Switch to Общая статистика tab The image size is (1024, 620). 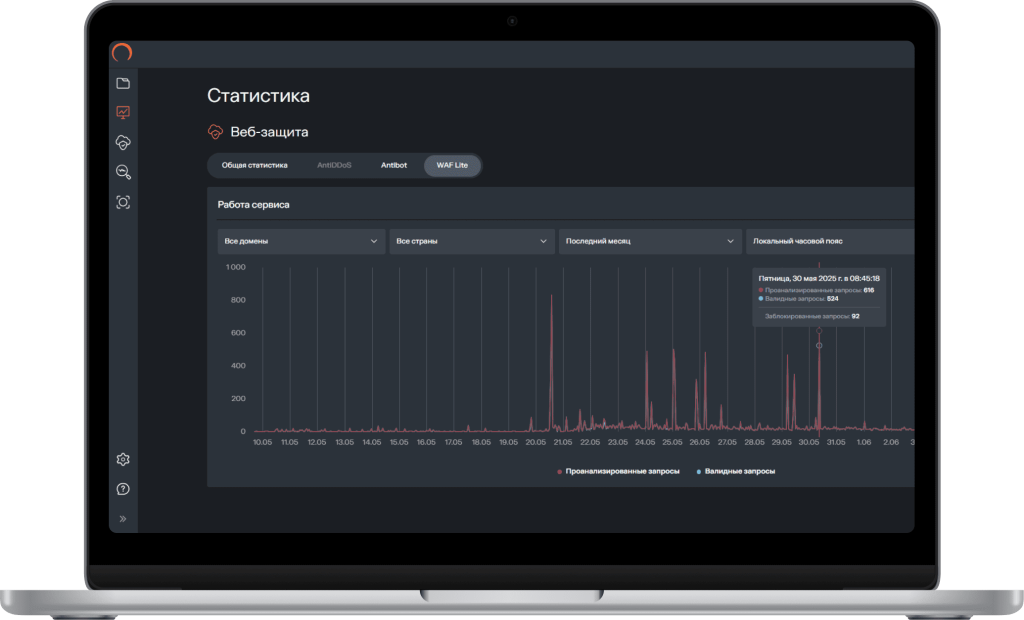[255, 165]
